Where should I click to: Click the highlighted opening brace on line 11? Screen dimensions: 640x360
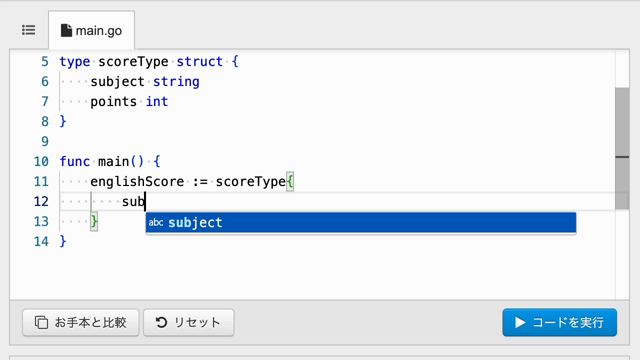(x=290, y=181)
